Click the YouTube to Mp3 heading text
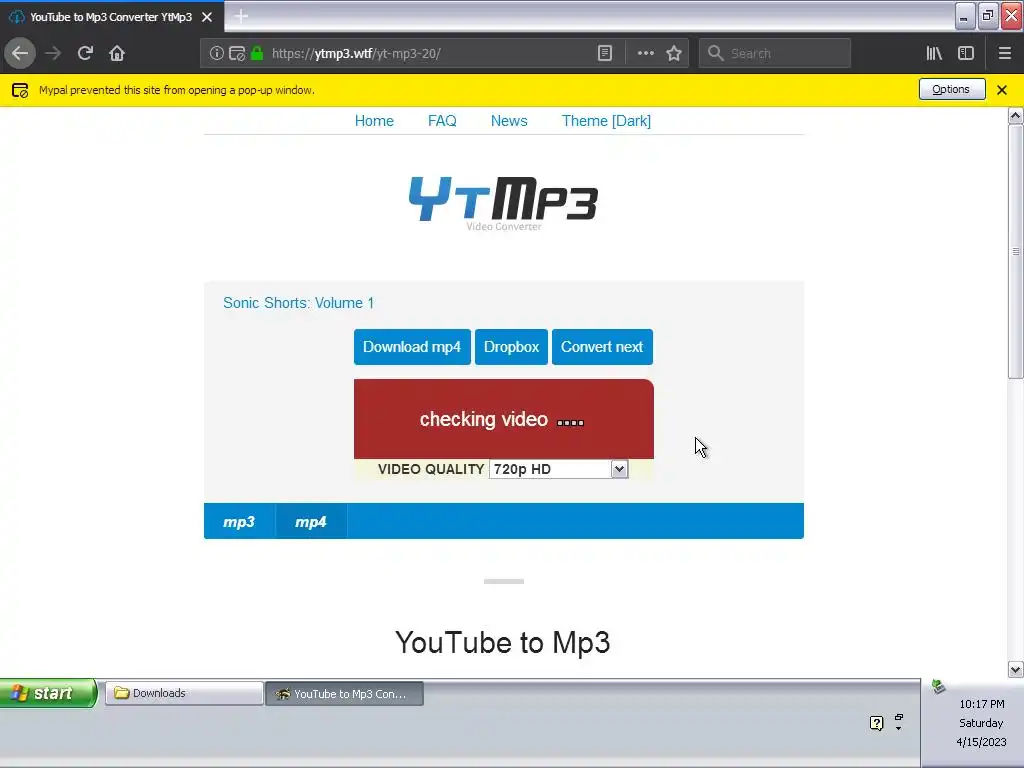The image size is (1024, 768). click(503, 642)
